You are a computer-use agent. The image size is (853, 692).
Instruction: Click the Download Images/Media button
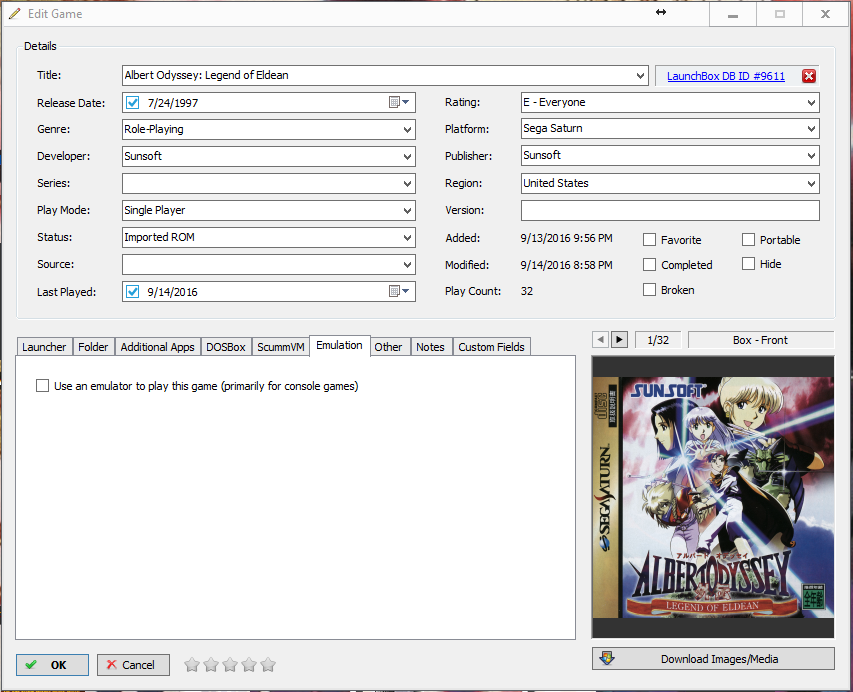click(x=713, y=659)
